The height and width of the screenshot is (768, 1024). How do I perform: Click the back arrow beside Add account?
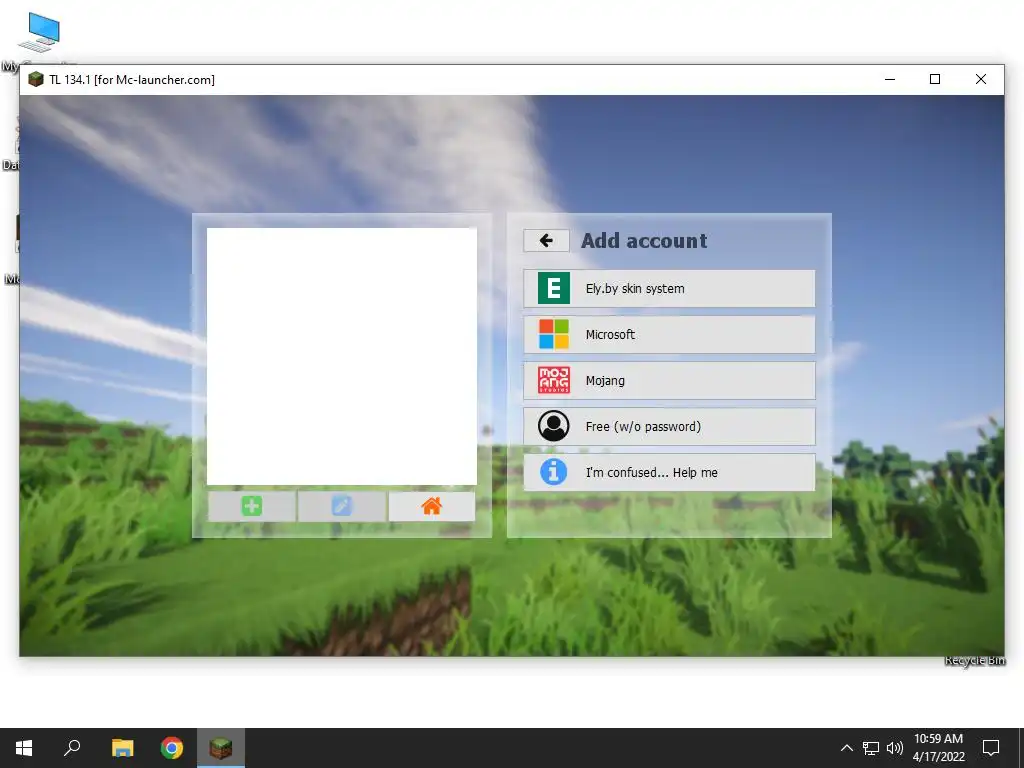click(x=546, y=241)
